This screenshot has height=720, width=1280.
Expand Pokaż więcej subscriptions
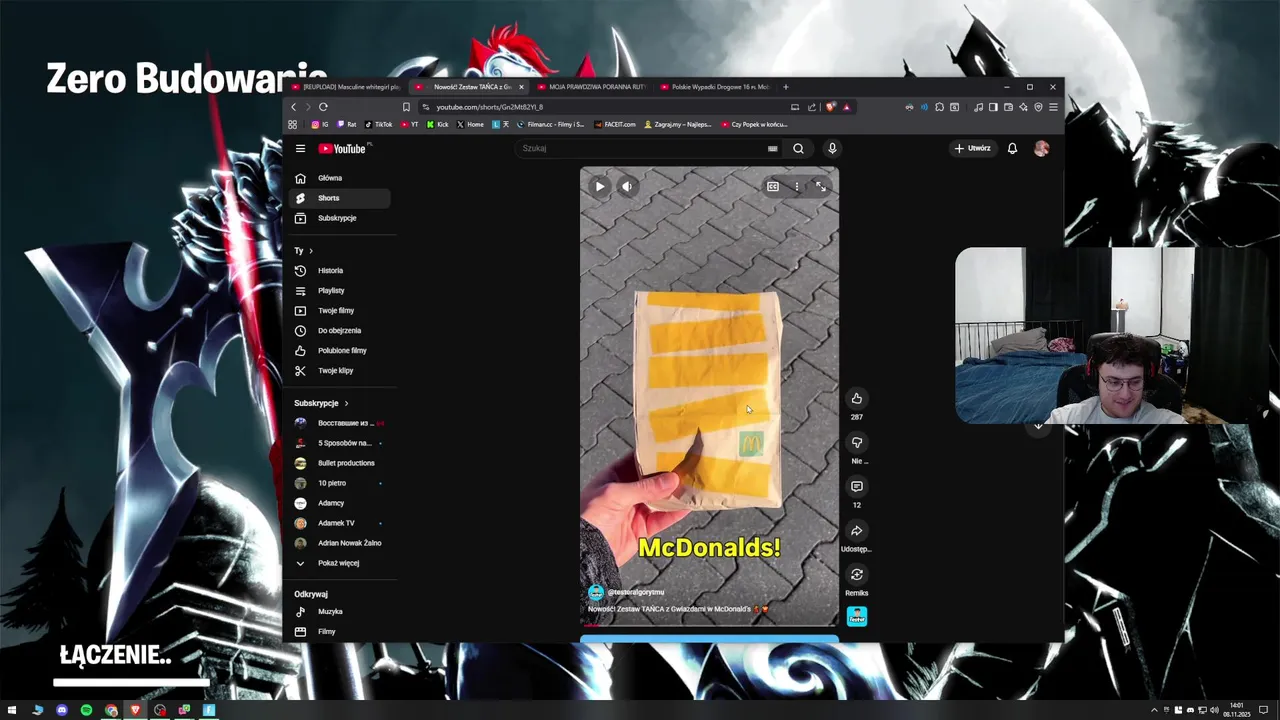point(340,563)
